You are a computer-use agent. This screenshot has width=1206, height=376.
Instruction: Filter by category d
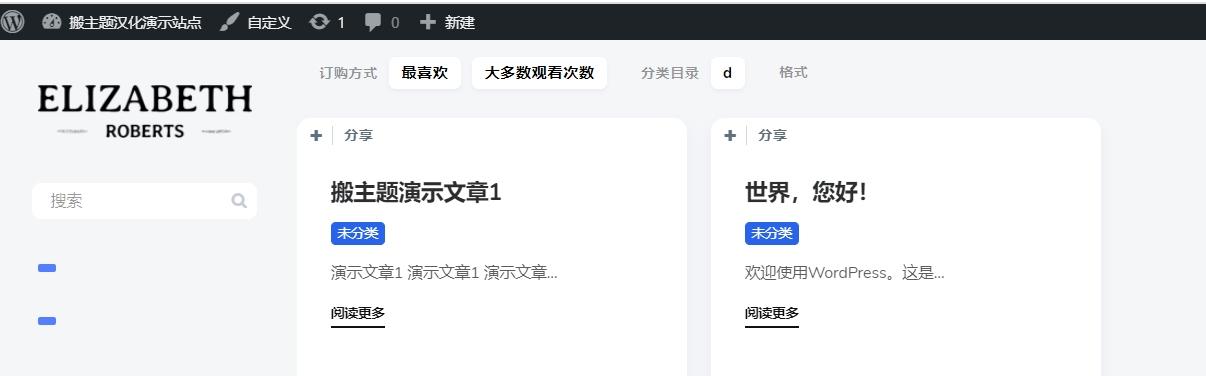[x=728, y=73]
